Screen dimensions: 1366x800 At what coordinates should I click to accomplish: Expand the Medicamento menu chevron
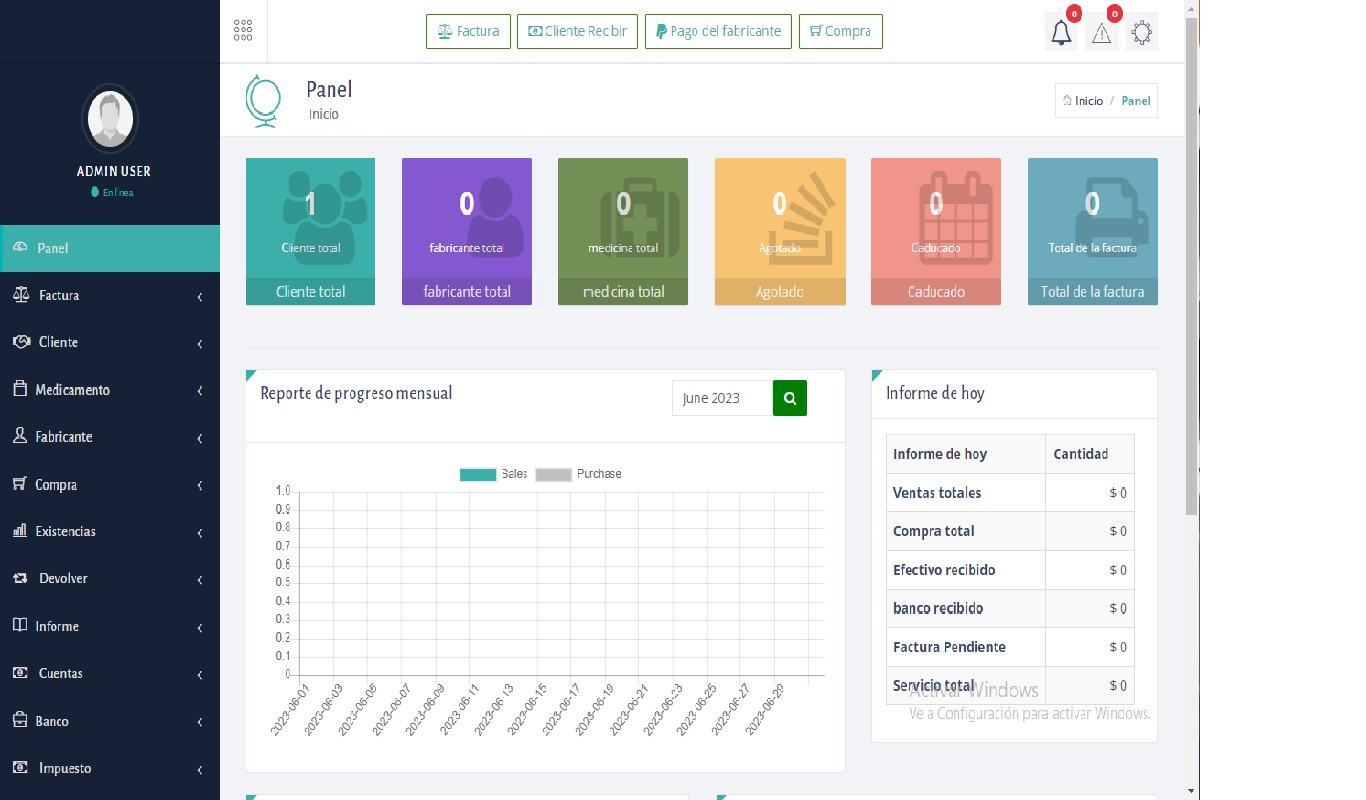tap(200, 391)
